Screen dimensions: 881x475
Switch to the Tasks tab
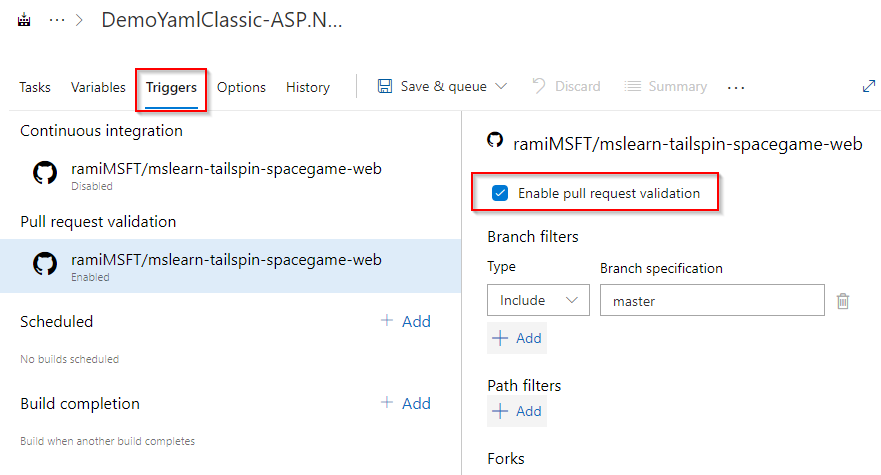click(x=35, y=87)
